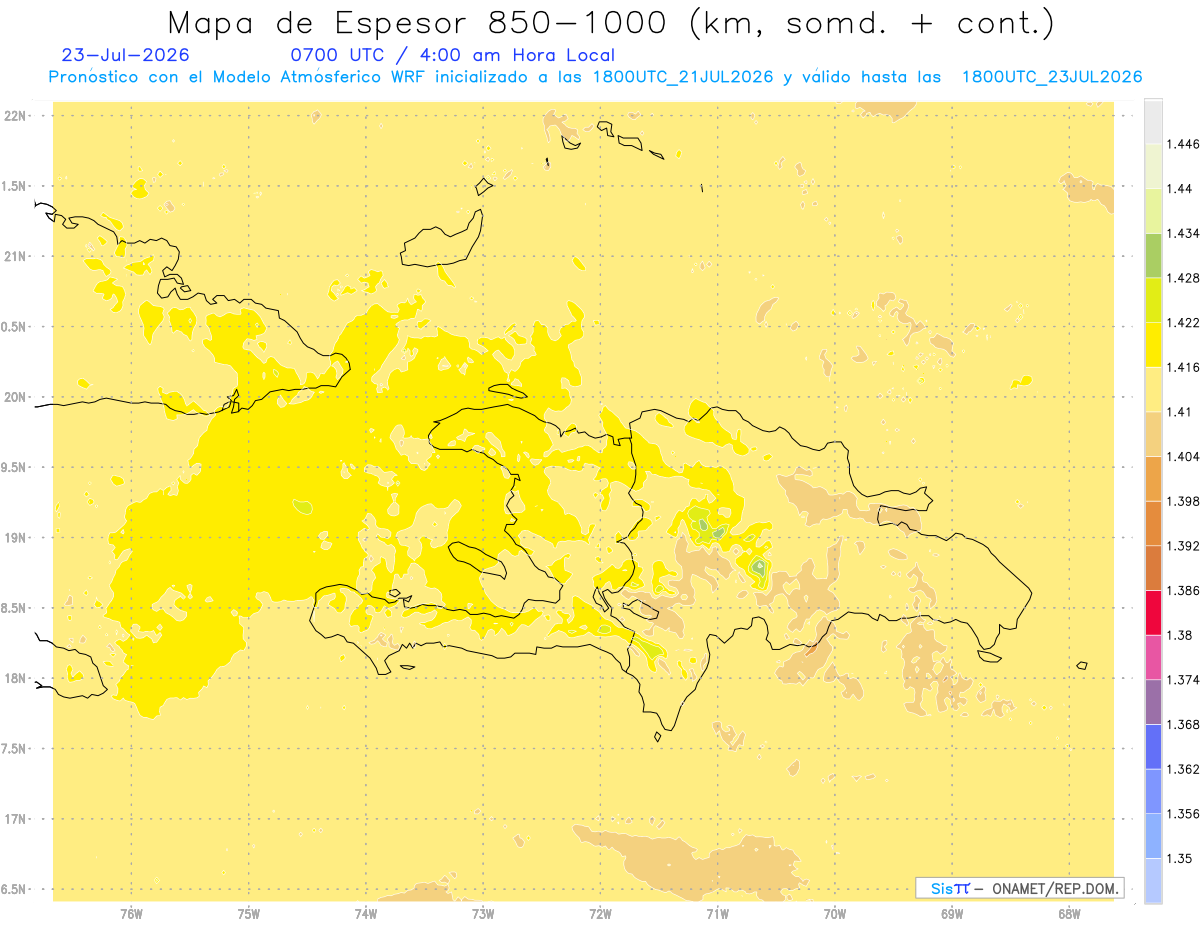1200x927 pixels.
Task: Click the pink 1.374–1.38 legend swatch
Action: [1153, 657]
